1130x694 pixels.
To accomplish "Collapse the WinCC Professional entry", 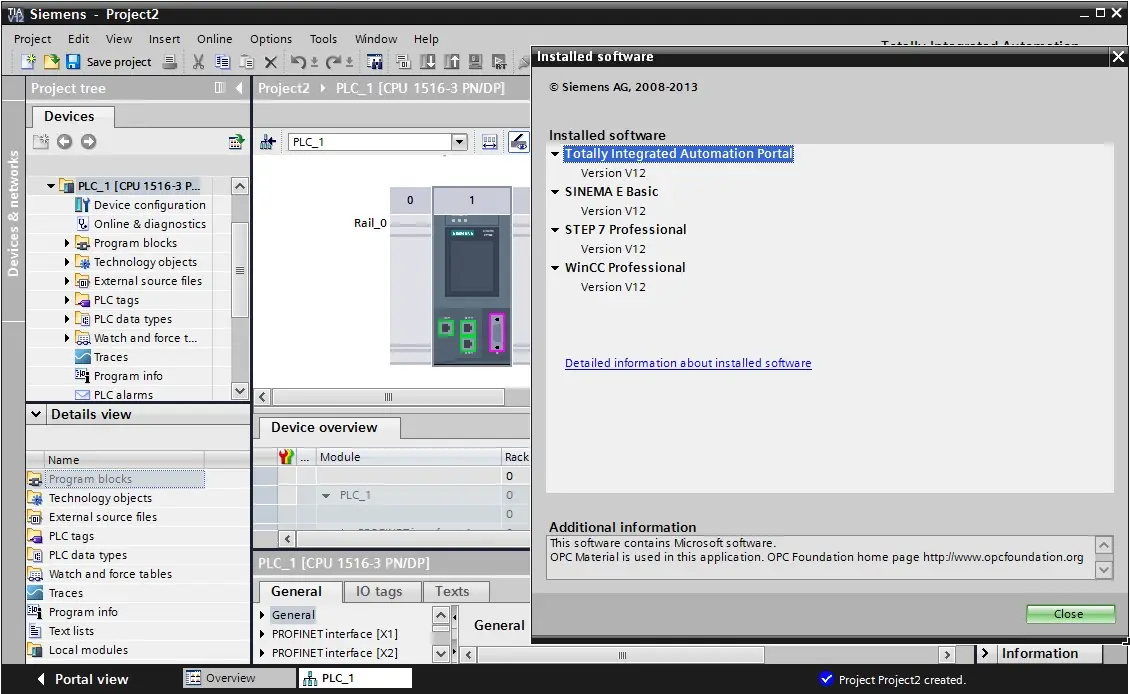I will [555, 267].
